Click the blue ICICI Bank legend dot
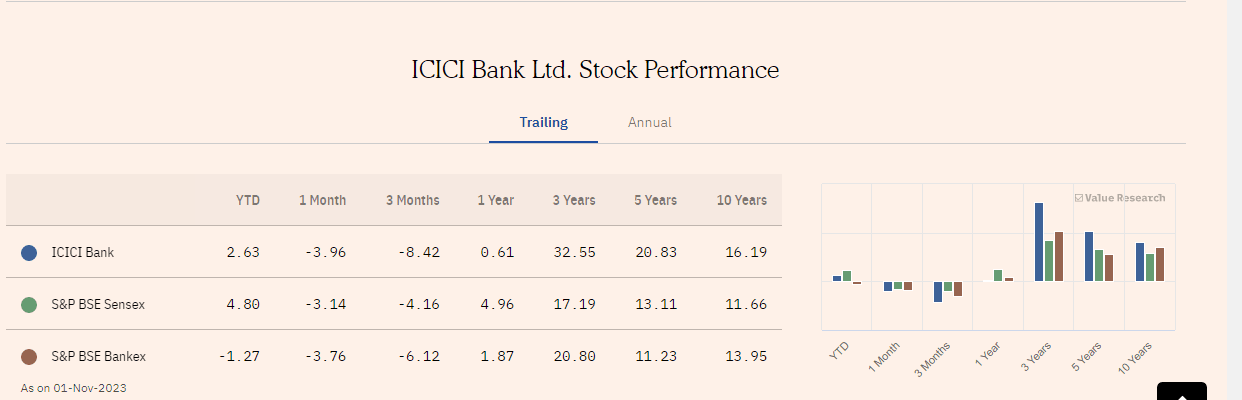This screenshot has width=1242, height=400. pyautogui.click(x=29, y=253)
